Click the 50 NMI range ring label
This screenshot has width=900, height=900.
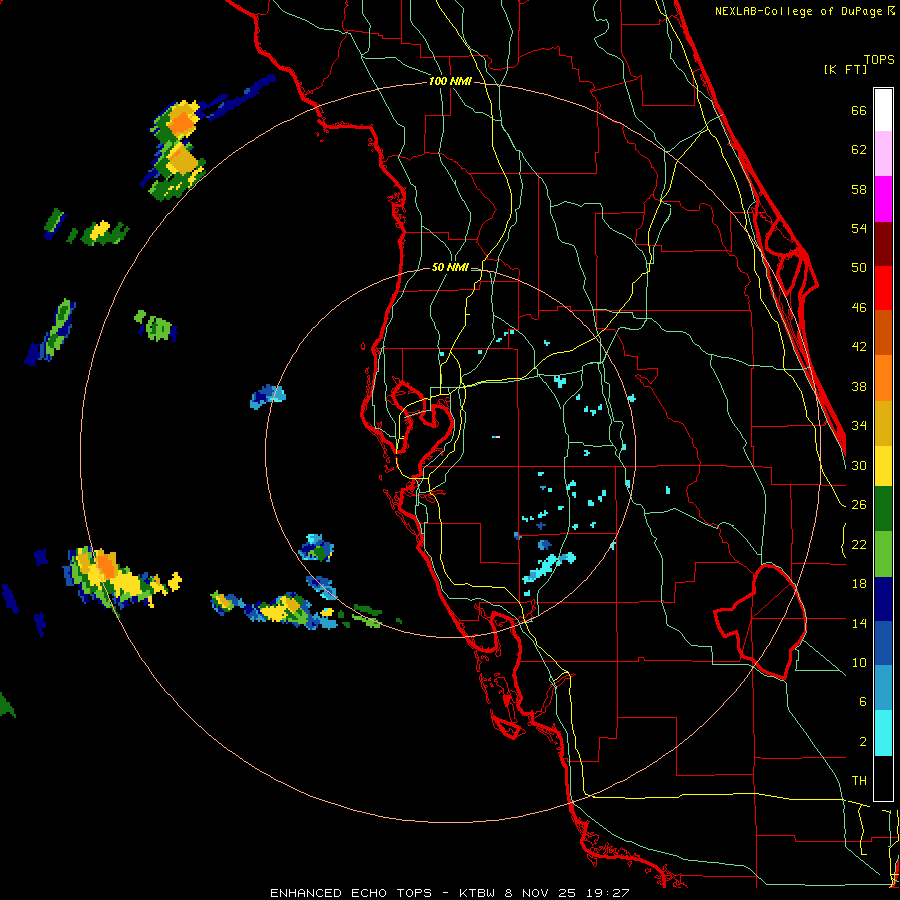[x=450, y=267]
